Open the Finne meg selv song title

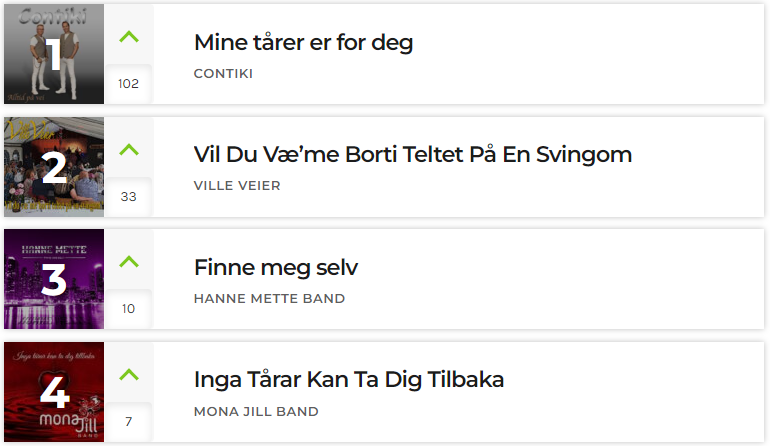(276, 268)
